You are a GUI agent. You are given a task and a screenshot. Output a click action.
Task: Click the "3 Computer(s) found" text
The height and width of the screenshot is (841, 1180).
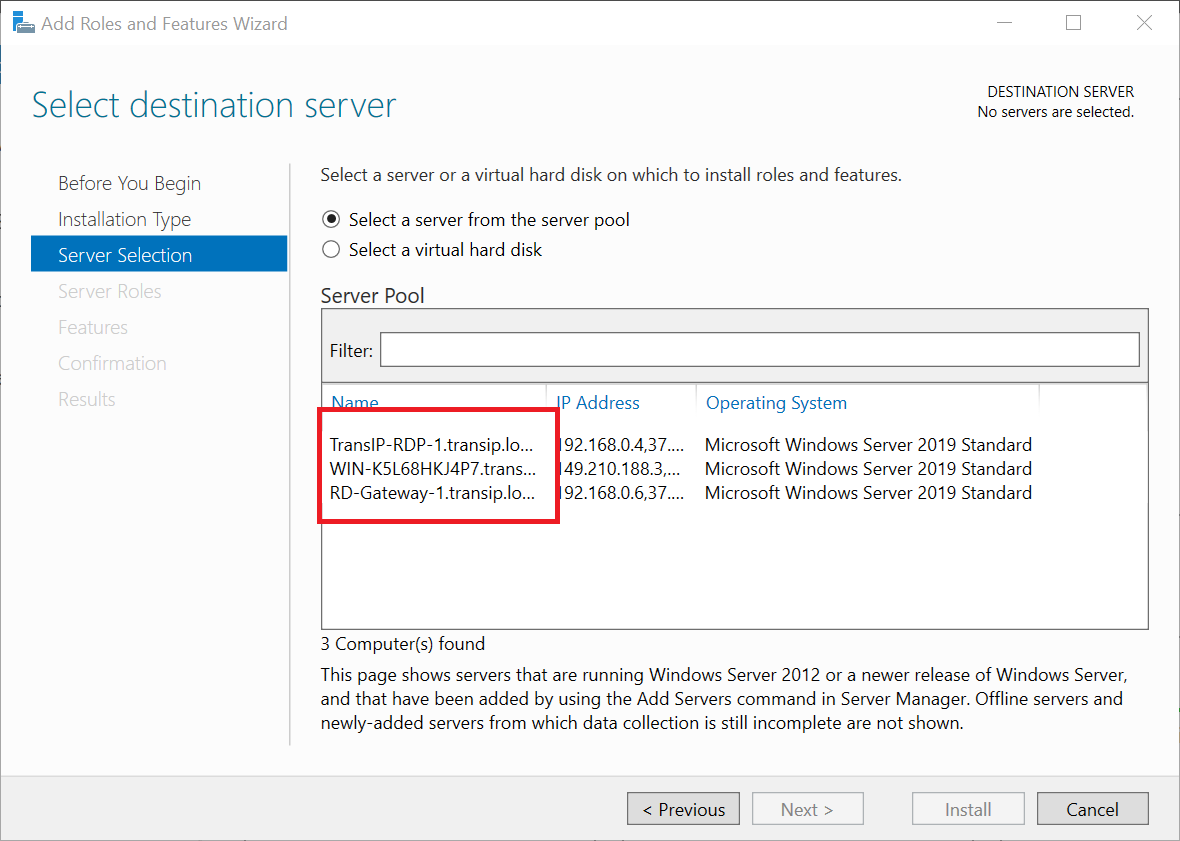pyautogui.click(x=403, y=644)
